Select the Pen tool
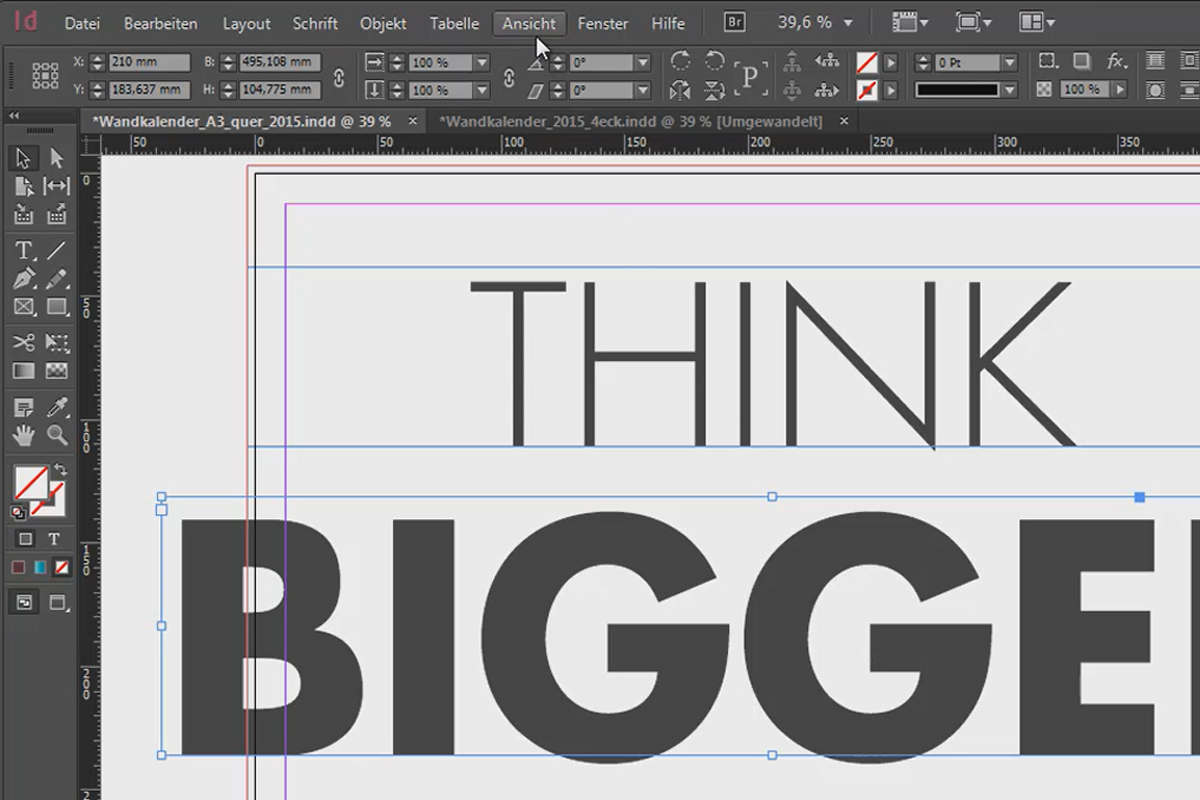The width and height of the screenshot is (1200, 800). click(x=24, y=278)
